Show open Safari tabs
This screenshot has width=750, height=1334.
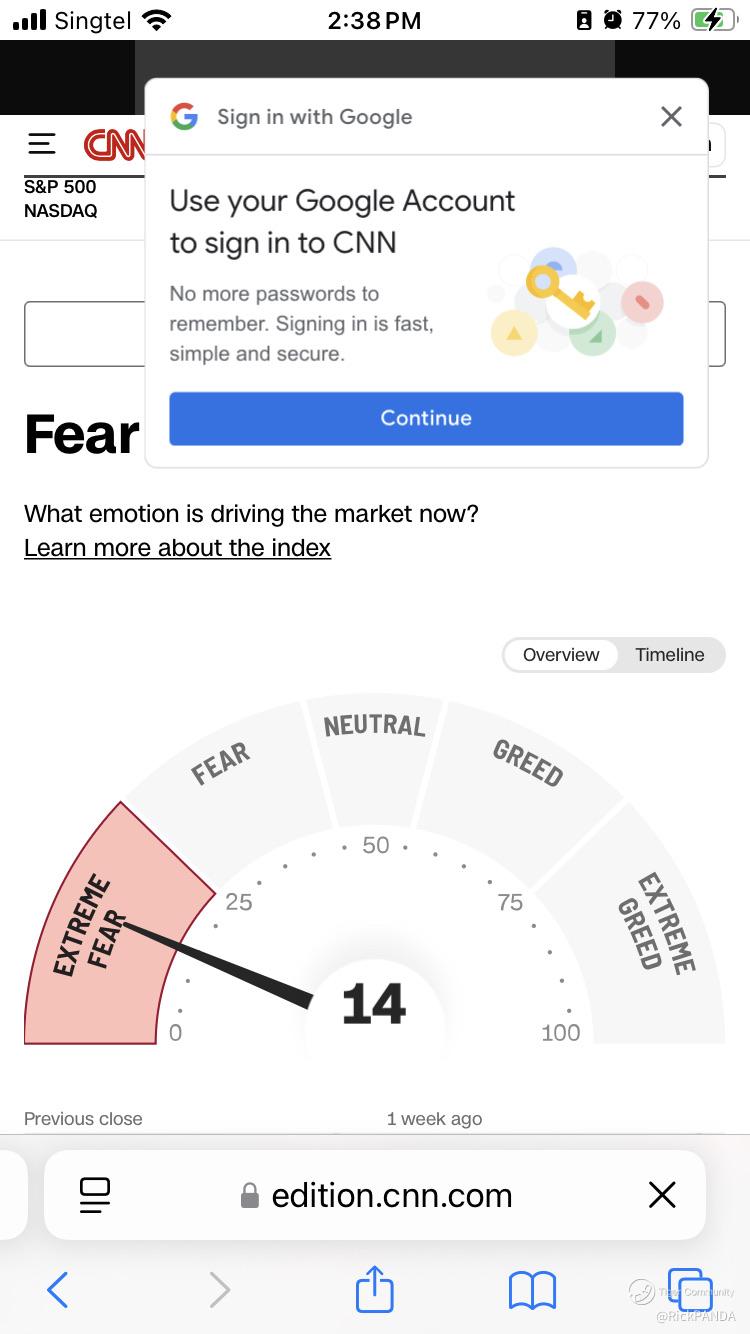(x=690, y=1290)
